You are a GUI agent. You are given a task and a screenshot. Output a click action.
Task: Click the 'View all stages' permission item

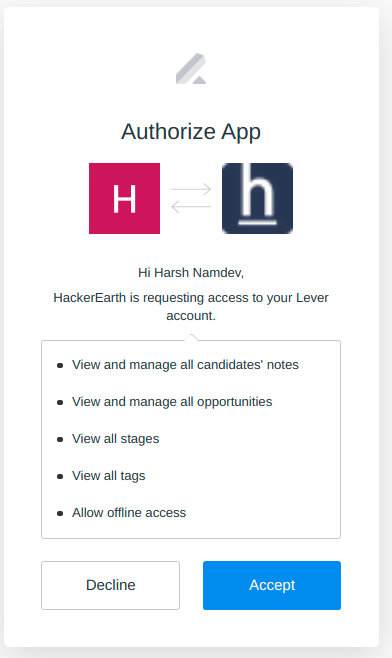pyautogui.click(x=115, y=439)
